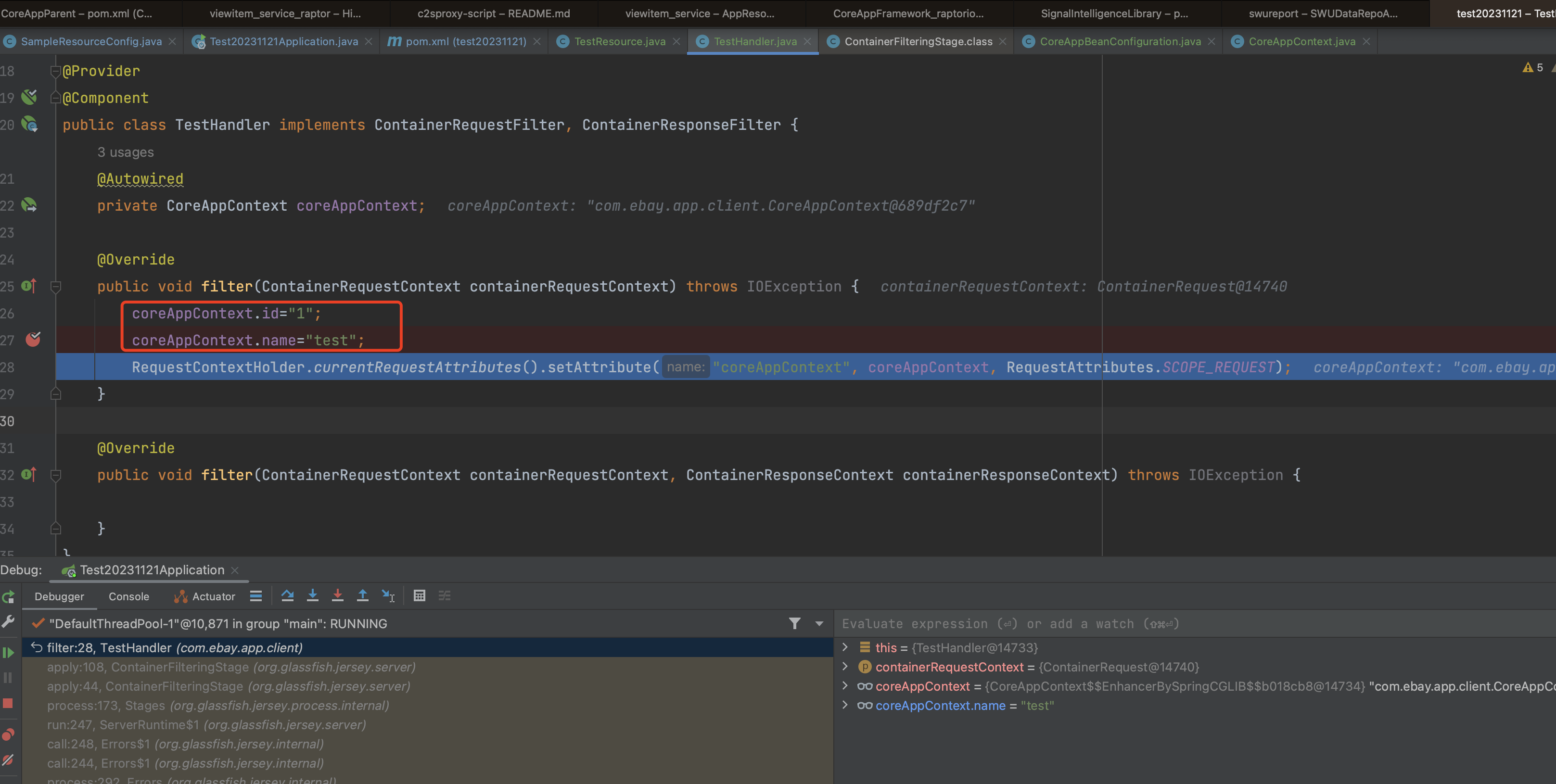
Task: Open the Actuator tab
Action: tap(205, 597)
